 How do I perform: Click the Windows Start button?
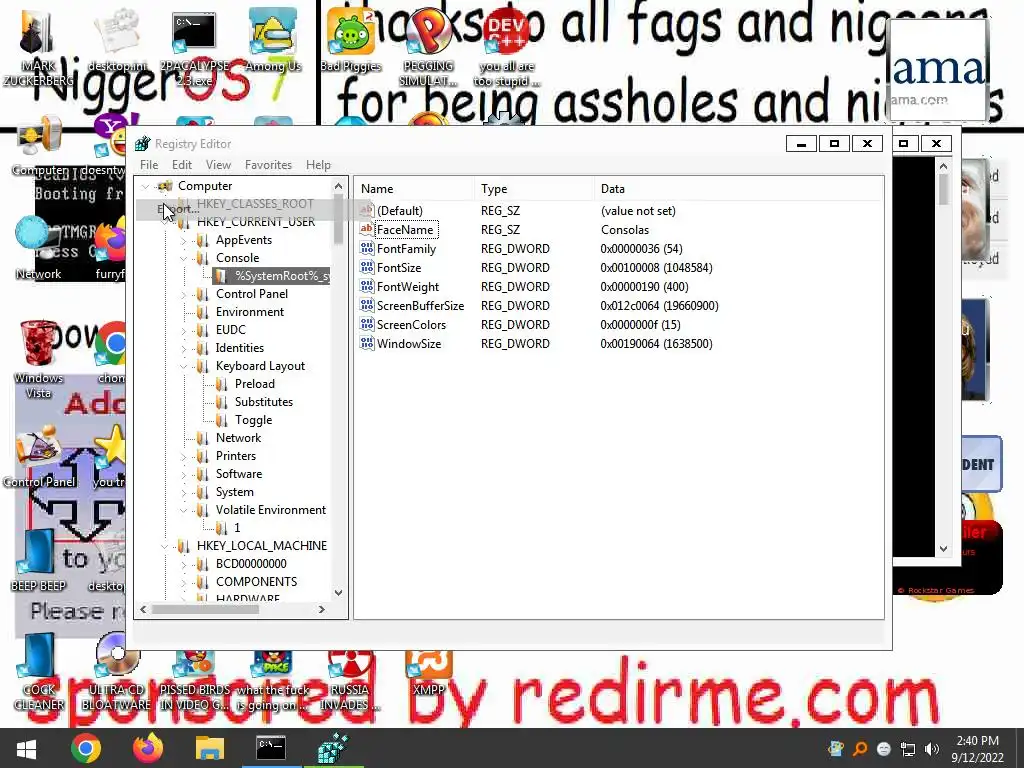click(x=26, y=748)
